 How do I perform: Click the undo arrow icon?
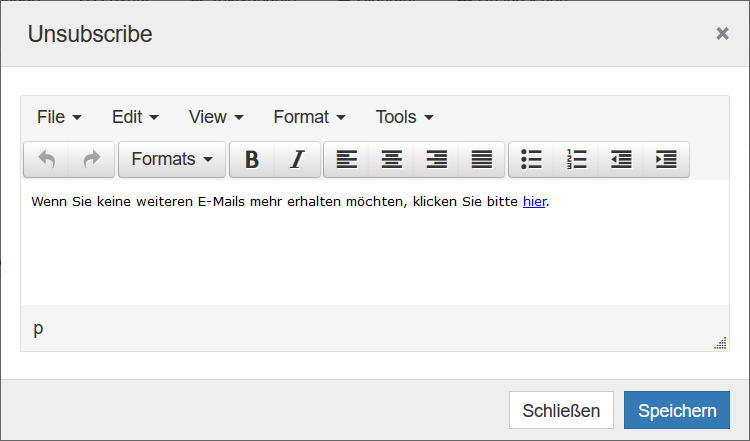click(46, 159)
